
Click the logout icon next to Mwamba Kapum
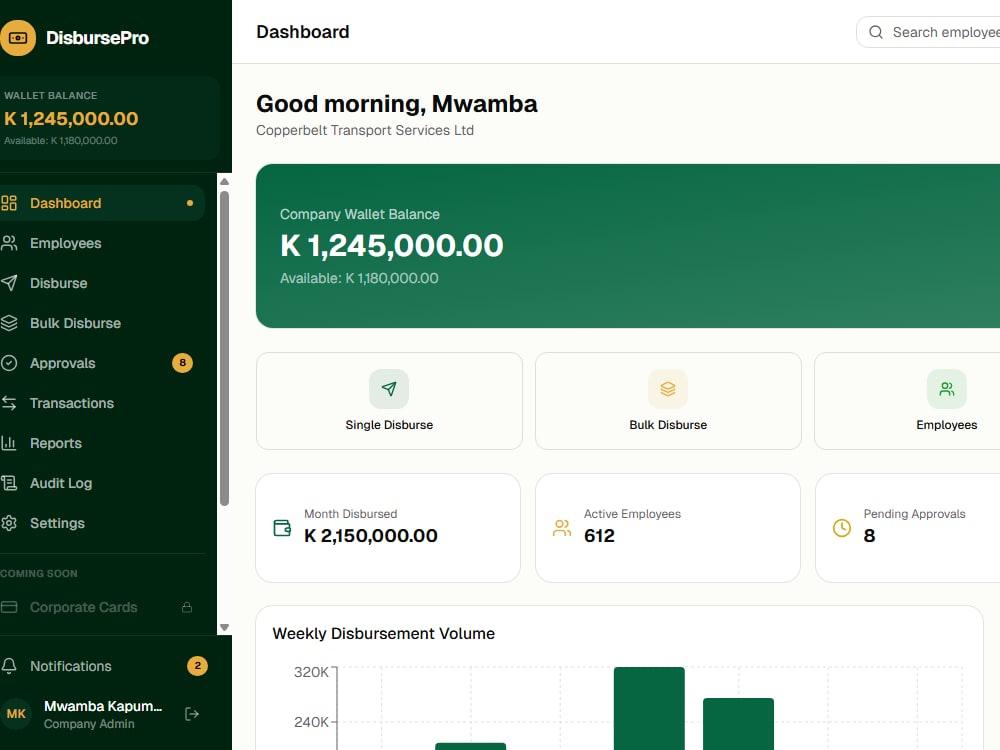click(x=192, y=714)
